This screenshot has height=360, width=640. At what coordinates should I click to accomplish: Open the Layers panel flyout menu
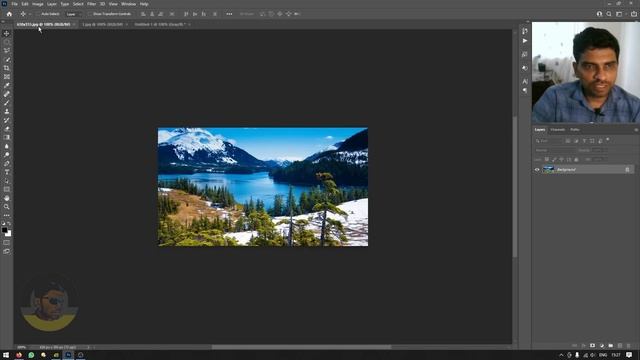pos(636,130)
